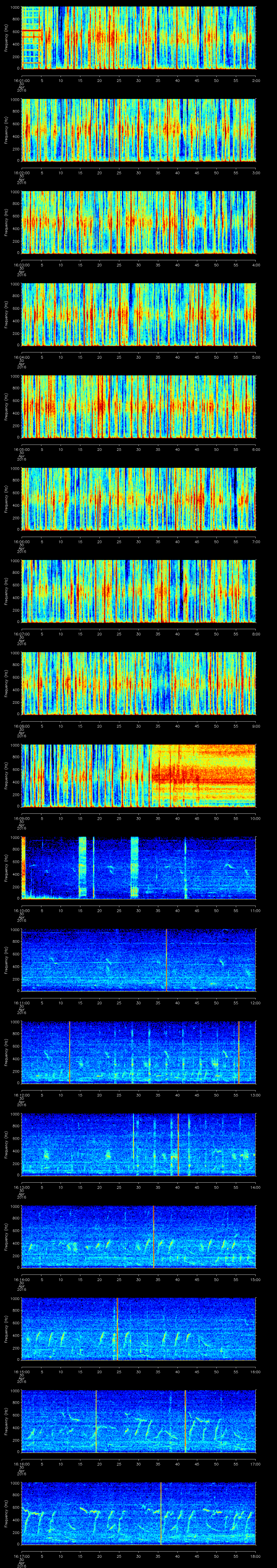
Task: Click the 16:09:00 time axis label
Action: pyautogui.click(x=22, y=818)
